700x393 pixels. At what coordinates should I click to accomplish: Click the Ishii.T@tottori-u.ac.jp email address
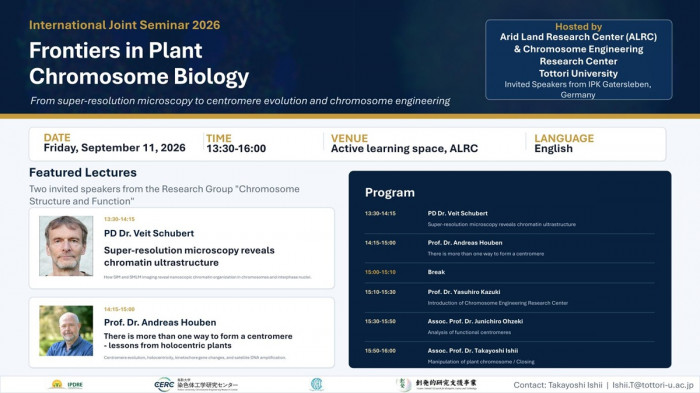[653, 385]
